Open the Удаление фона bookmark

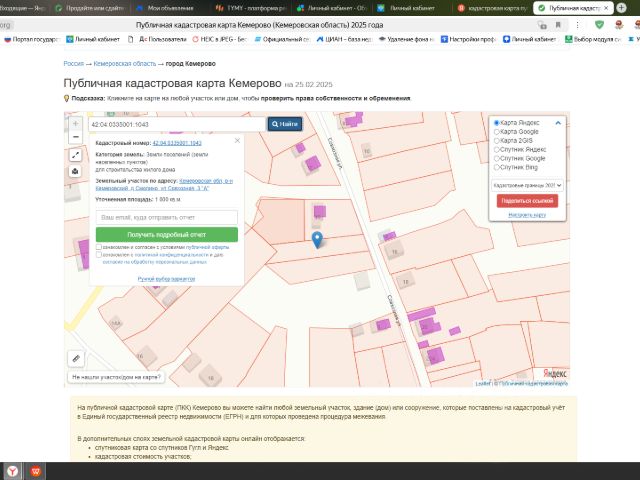point(407,39)
